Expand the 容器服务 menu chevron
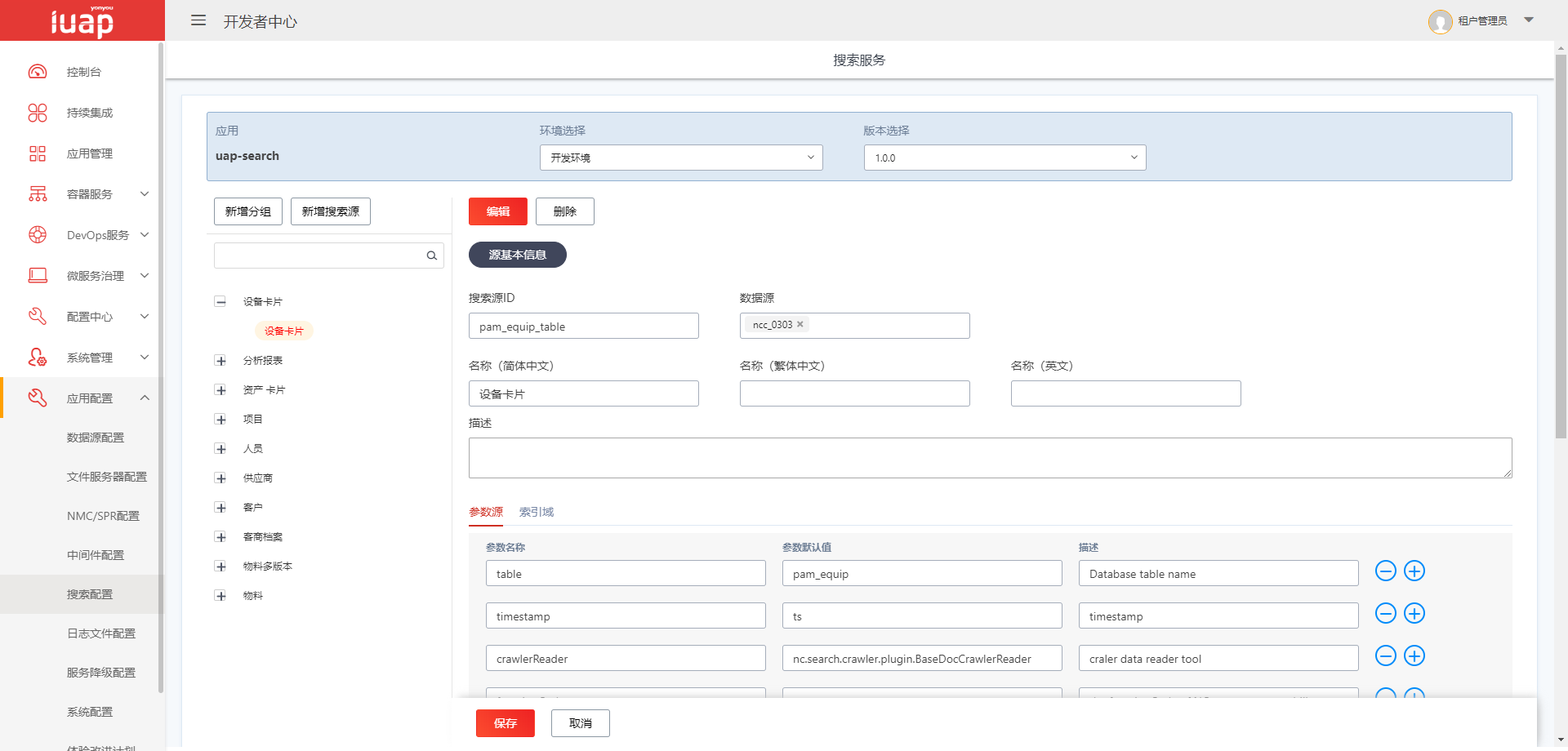 [145, 194]
